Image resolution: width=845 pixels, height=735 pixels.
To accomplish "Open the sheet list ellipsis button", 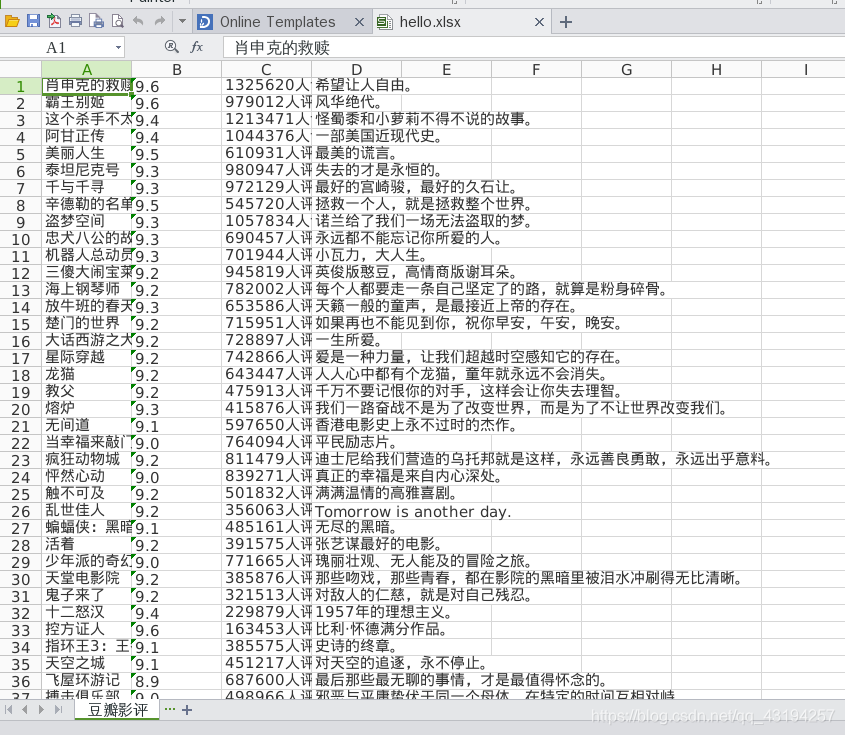I will click(x=170, y=709).
